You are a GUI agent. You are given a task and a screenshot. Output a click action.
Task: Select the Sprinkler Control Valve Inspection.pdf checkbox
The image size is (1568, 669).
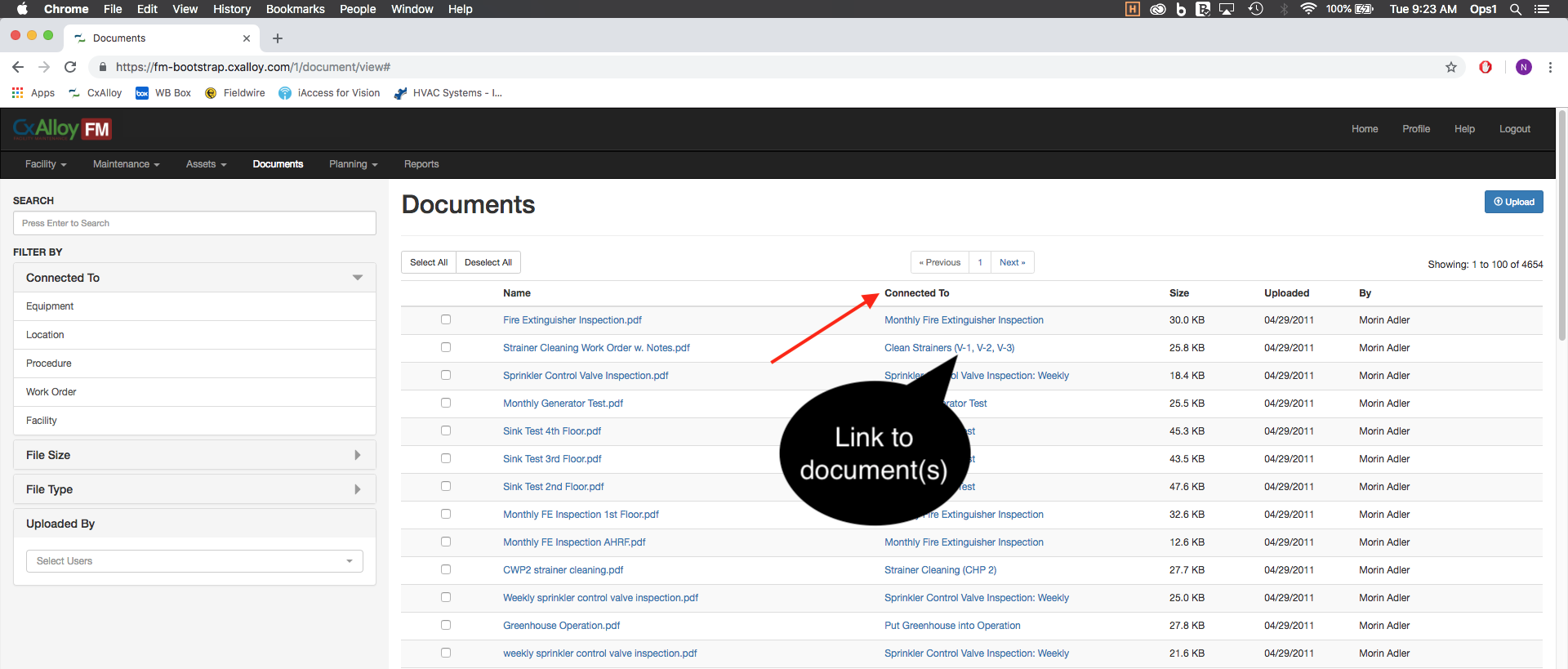click(446, 375)
